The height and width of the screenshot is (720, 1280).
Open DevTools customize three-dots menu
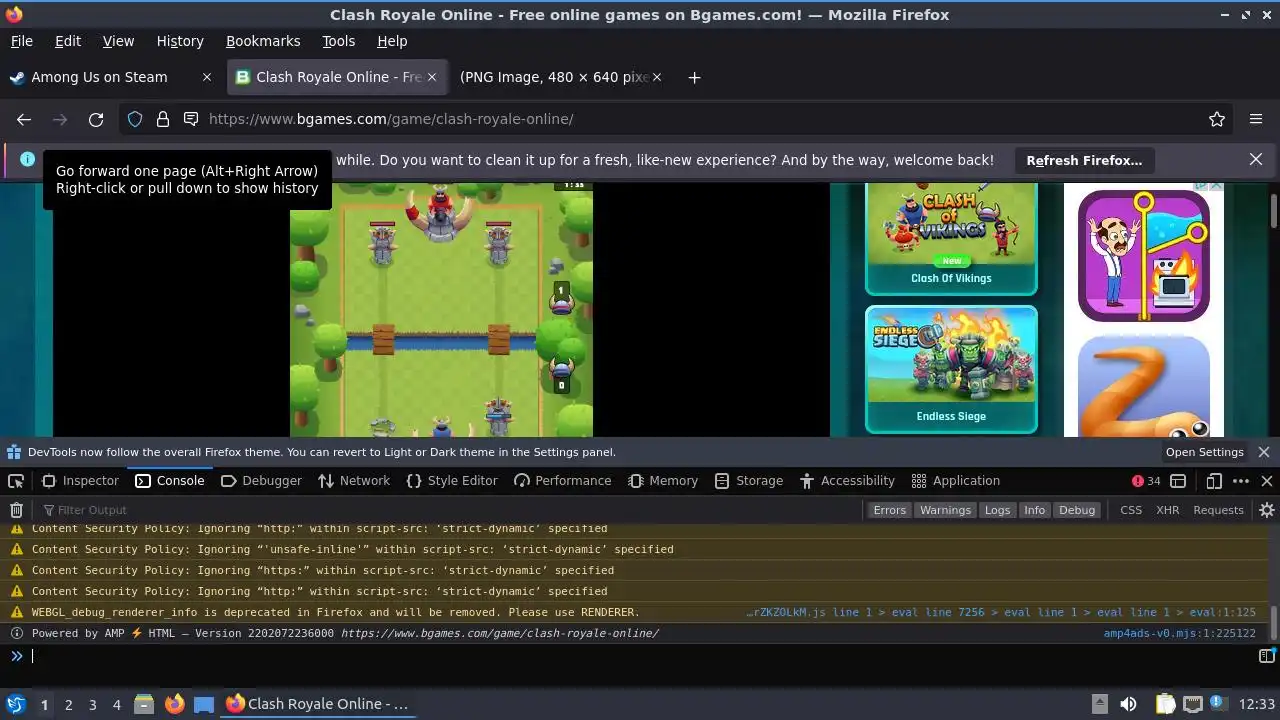coord(1241,481)
